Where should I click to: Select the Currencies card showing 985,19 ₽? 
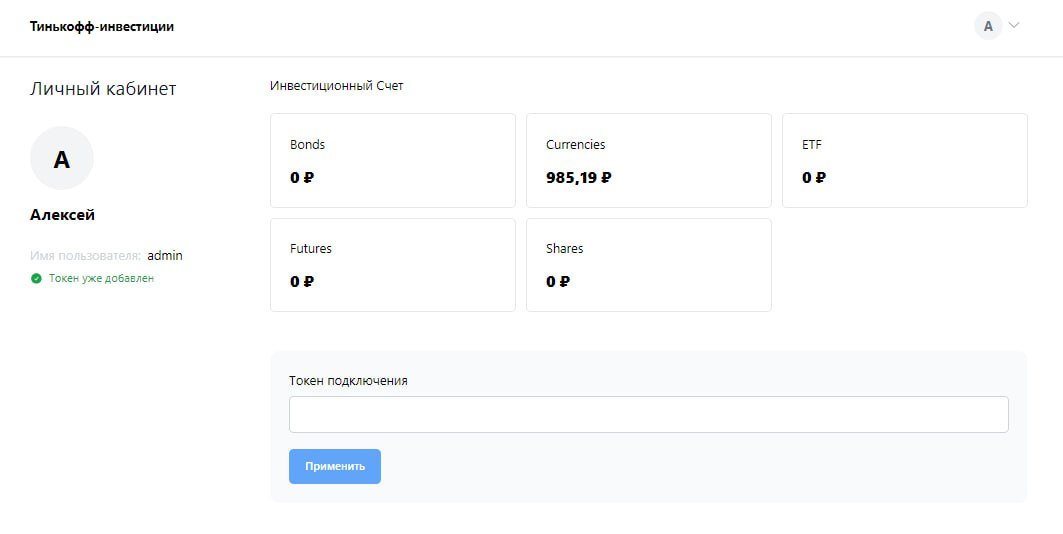[x=648, y=160]
